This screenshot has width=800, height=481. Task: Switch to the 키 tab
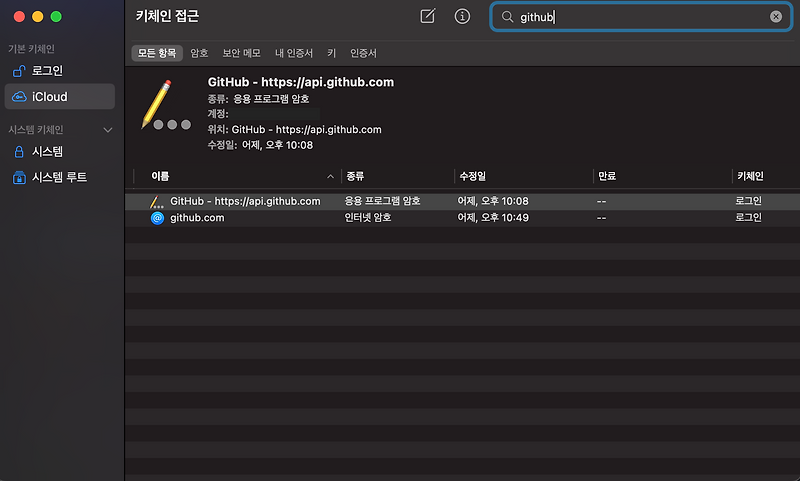(332, 53)
